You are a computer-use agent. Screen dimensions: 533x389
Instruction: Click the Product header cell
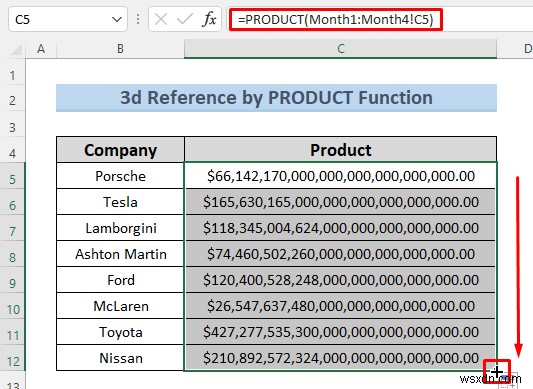click(x=341, y=150)
